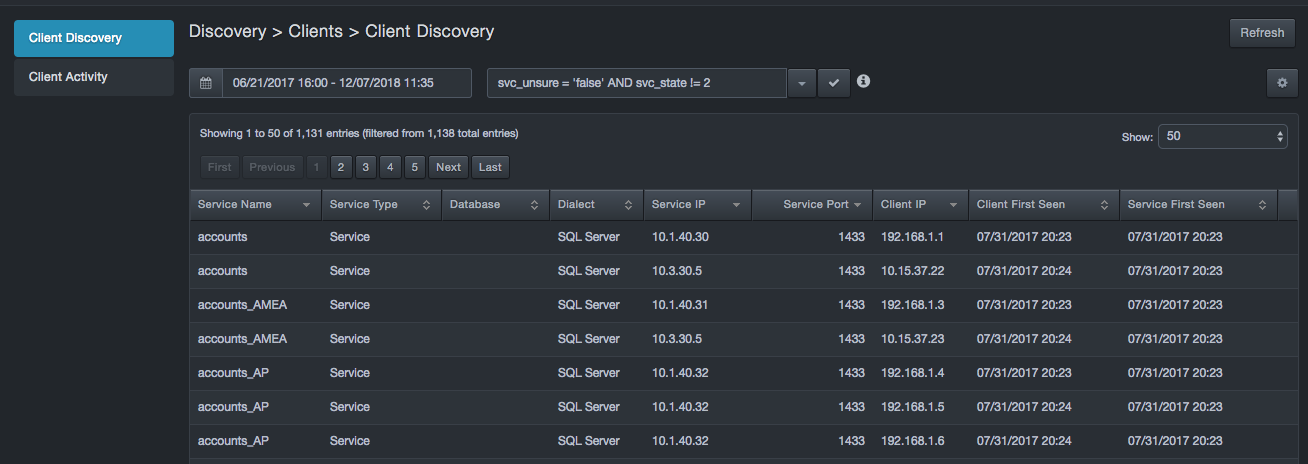Go to the Next page
The image size is (1308, 464).
tap(449, 167)
